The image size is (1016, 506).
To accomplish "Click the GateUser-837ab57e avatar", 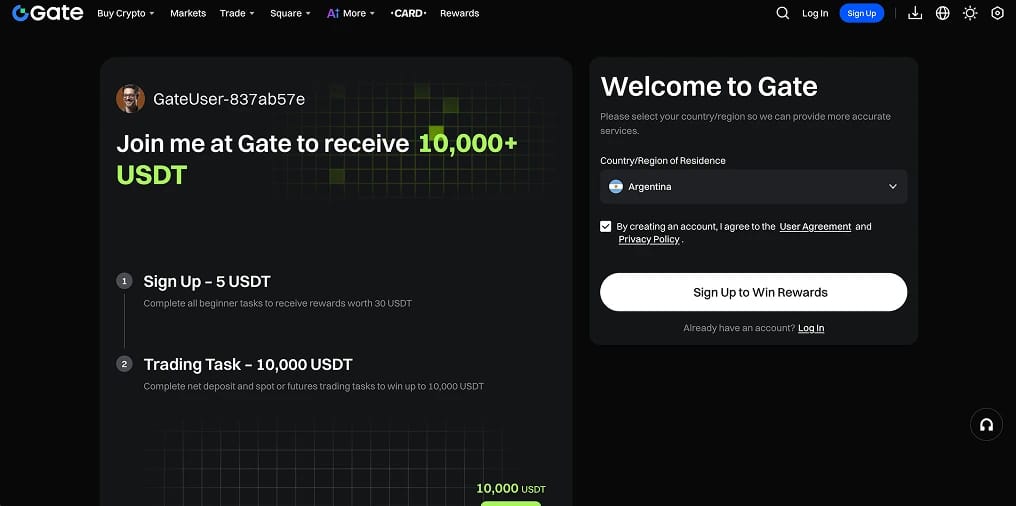I will tap(130, 99).
